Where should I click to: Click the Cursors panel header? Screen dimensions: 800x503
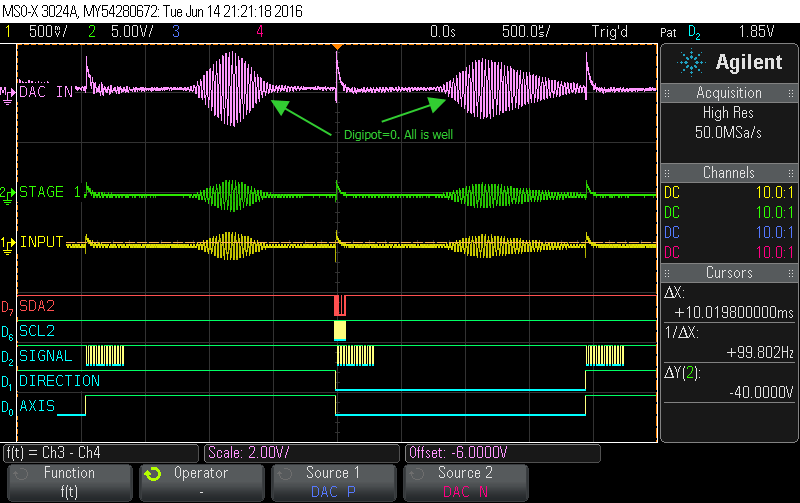point(729,272)
